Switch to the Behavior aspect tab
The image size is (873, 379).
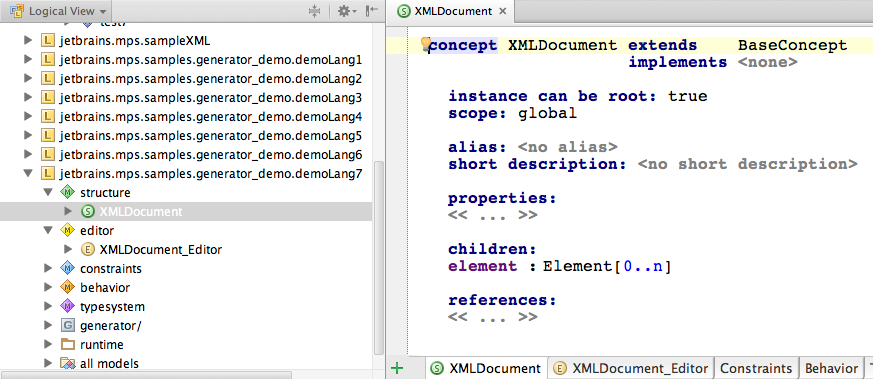coord(831,368)
